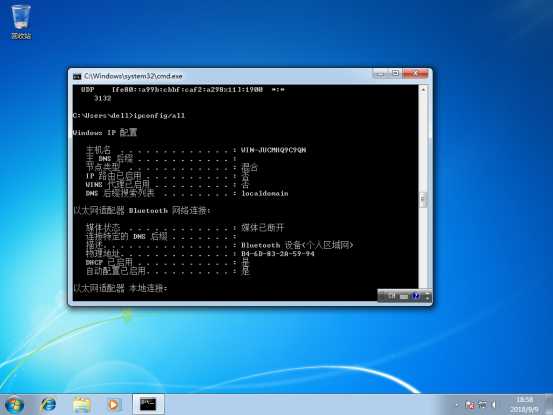Open the Windows Start menu orb

[14, 404]
